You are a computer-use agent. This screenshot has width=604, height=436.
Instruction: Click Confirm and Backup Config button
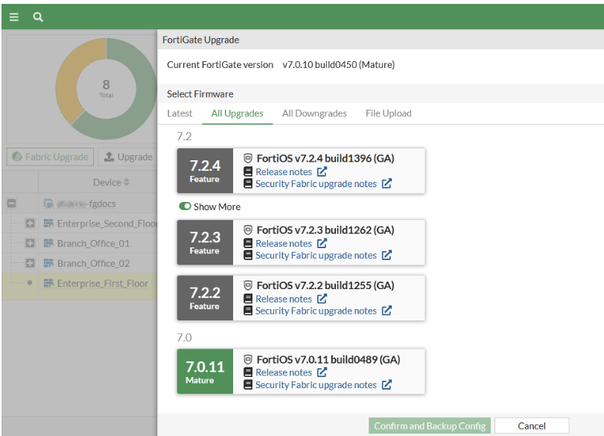coord(430,426)
